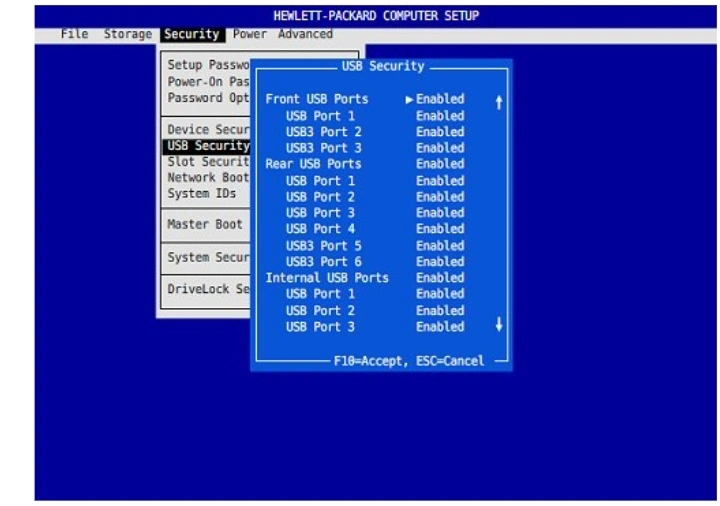Select the USB3 Port 6 label
Screen dimensions: 720x506
click(x=324, y=262)
